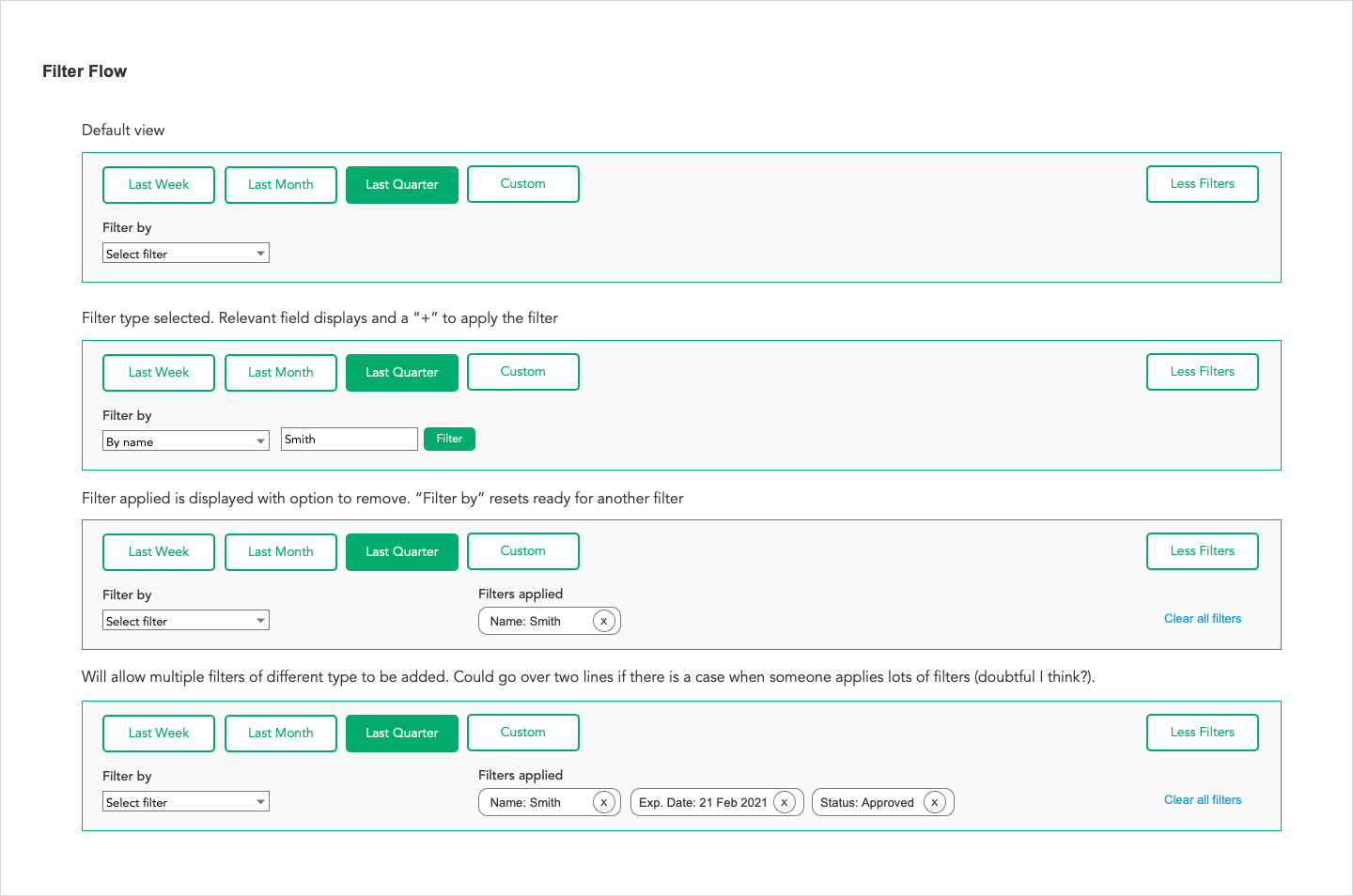Click Less Filters in the single-filter-applied panel
This screenshot has width=1353, height=896.
(1203, 551)
